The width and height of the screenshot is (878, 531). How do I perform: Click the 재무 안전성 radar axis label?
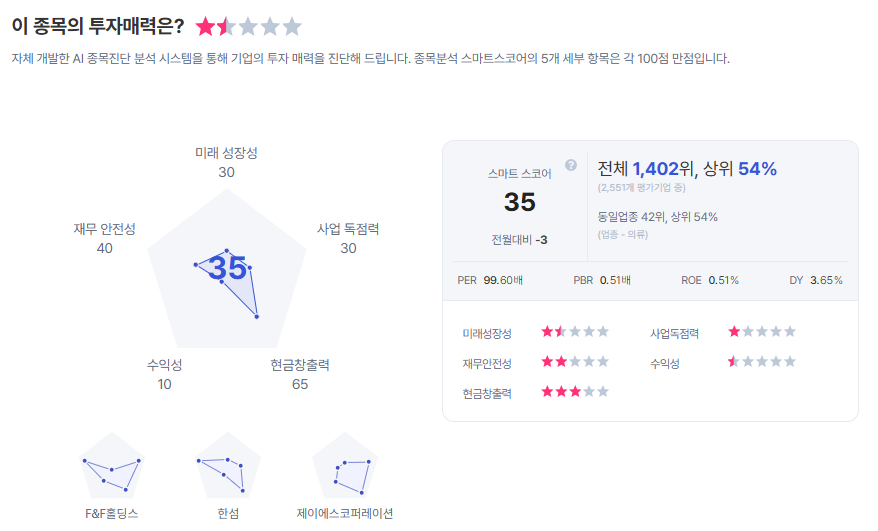(x=104, y=229)
